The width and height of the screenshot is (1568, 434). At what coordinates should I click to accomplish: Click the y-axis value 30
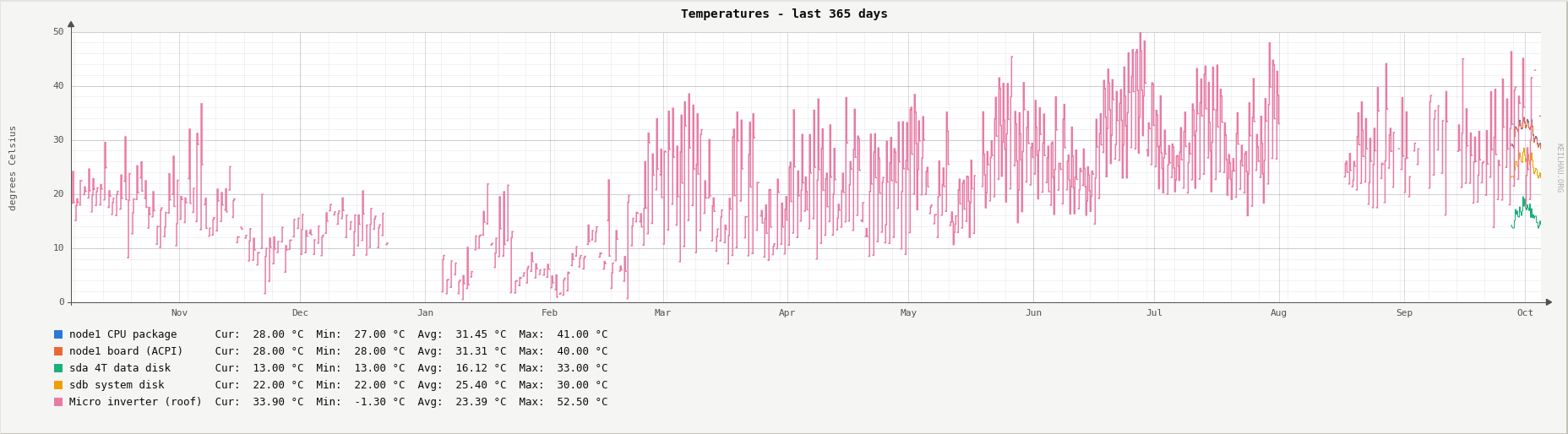pos(58,140)
